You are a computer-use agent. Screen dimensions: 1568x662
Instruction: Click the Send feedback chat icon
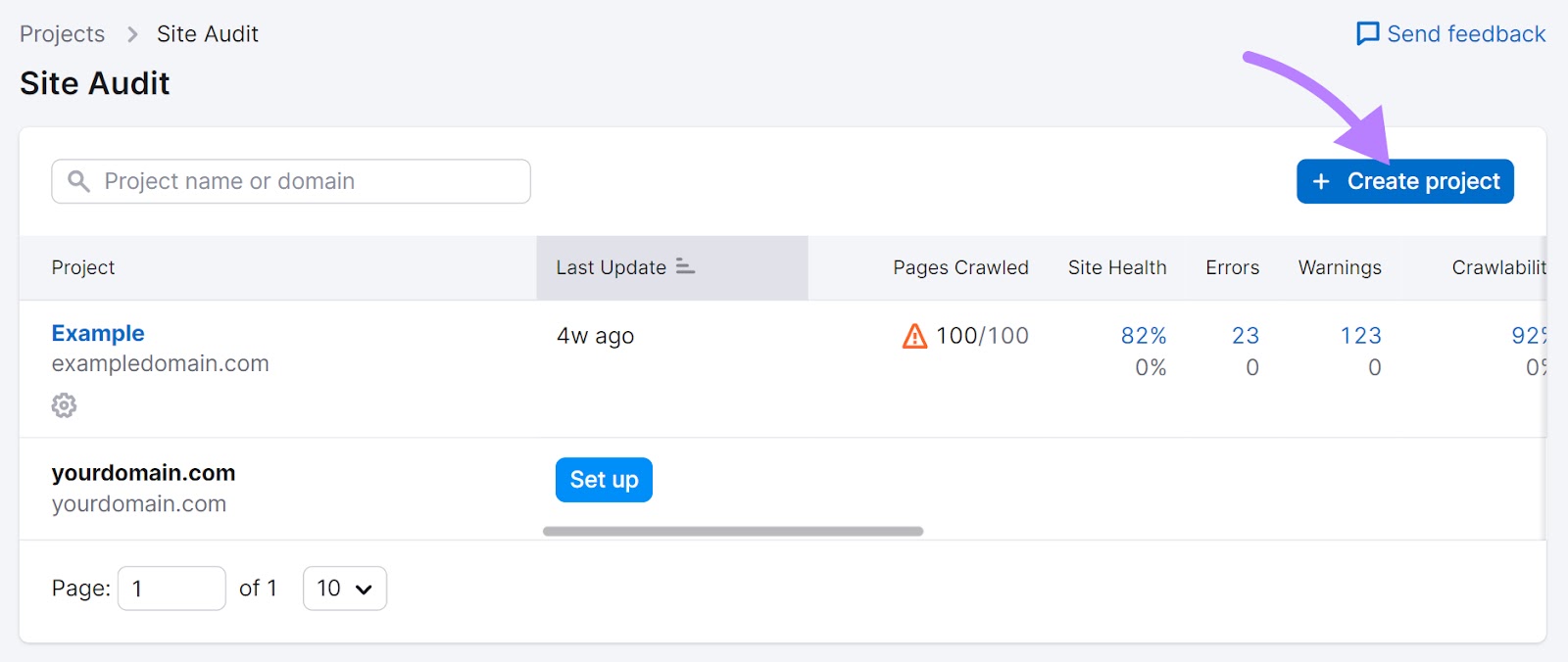coord(1367,34)
